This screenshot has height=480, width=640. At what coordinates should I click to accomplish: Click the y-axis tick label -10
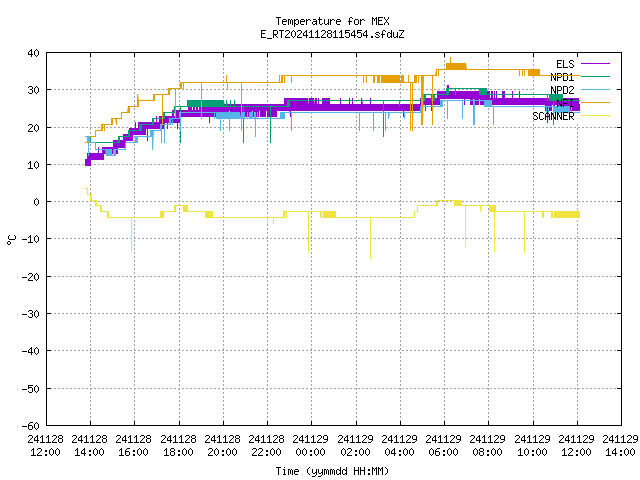coord(31,239)
